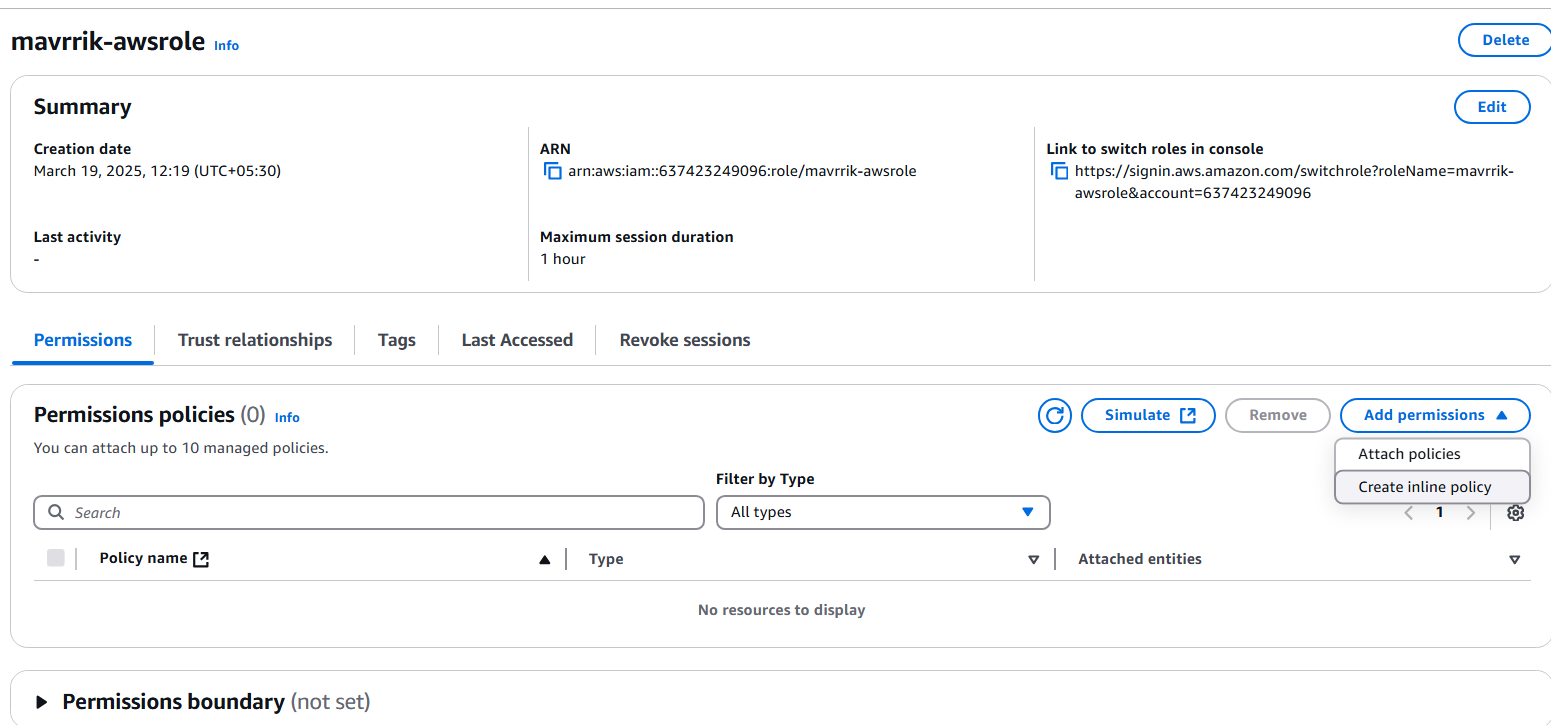This screenshot has width=1551, height=725.
Task: Refresh the permissions policies list
Action: tap(1054, 415)
